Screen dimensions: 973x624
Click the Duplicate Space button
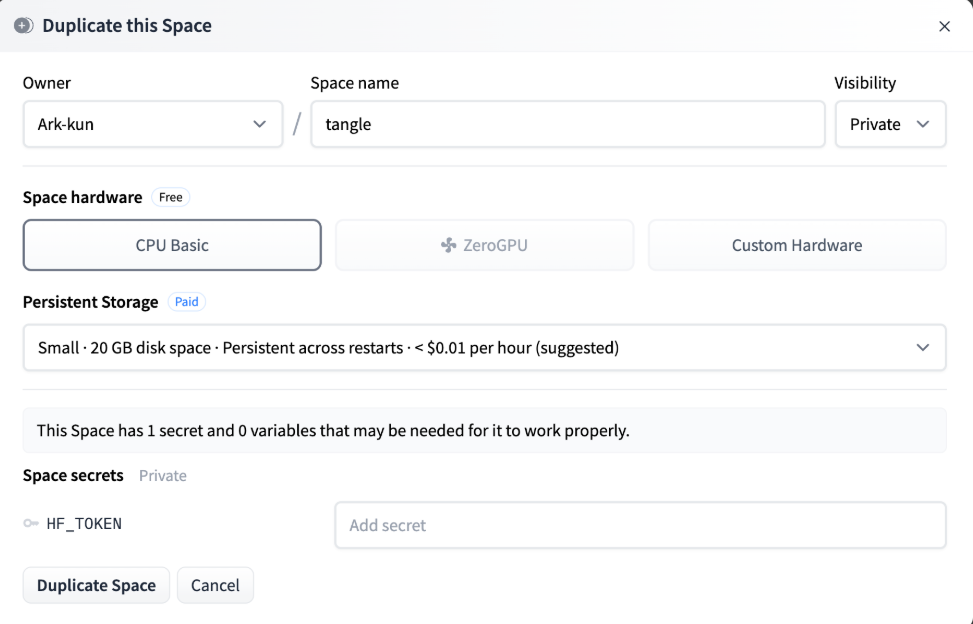coord(96,585)
